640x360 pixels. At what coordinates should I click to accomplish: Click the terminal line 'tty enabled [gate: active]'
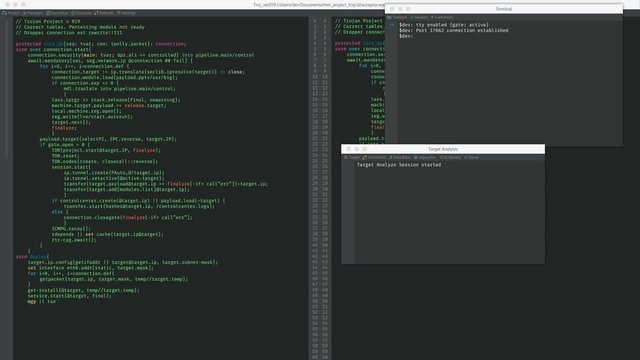point(444,25)
